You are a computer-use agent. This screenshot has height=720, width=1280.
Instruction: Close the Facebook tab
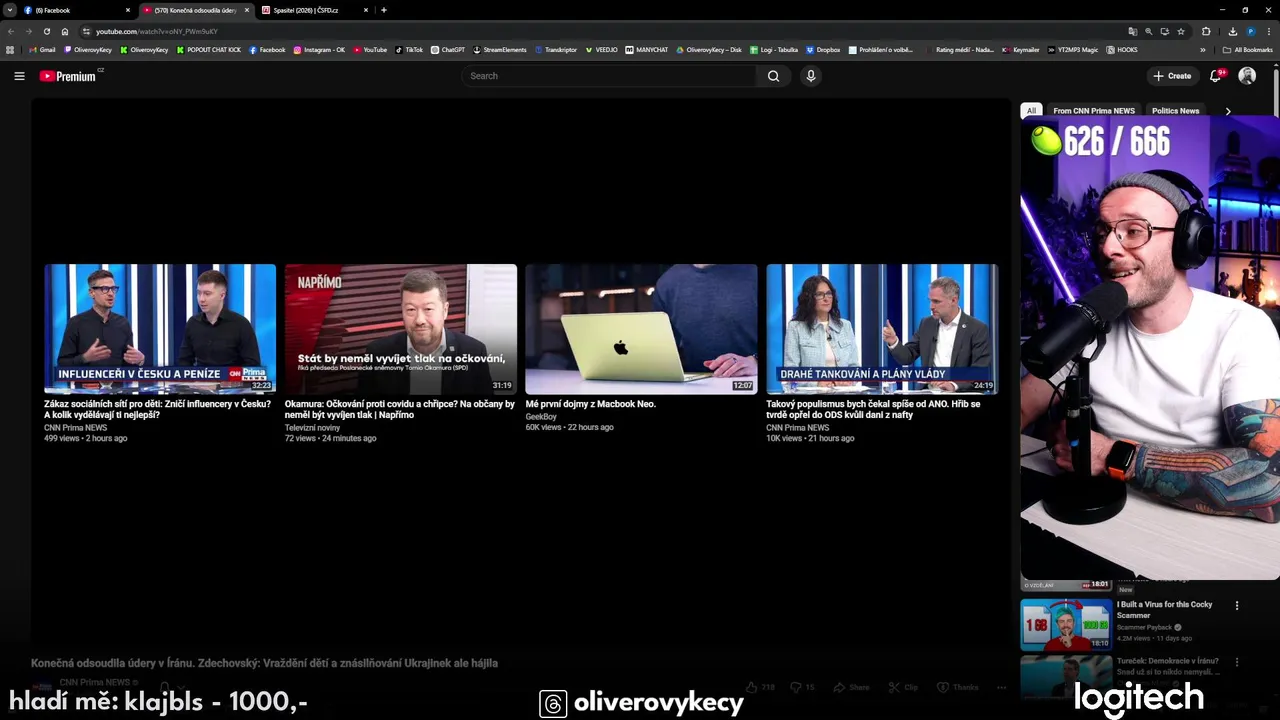[x=128, y=10]
